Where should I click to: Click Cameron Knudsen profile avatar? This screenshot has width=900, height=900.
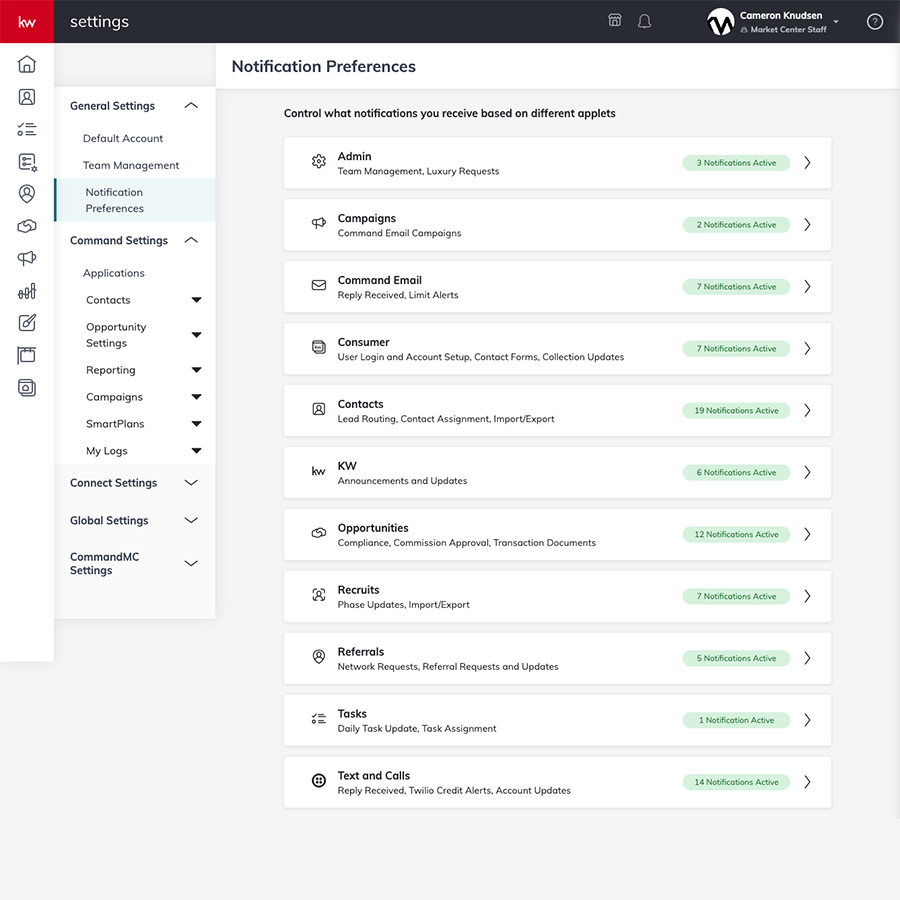[720, 22]
